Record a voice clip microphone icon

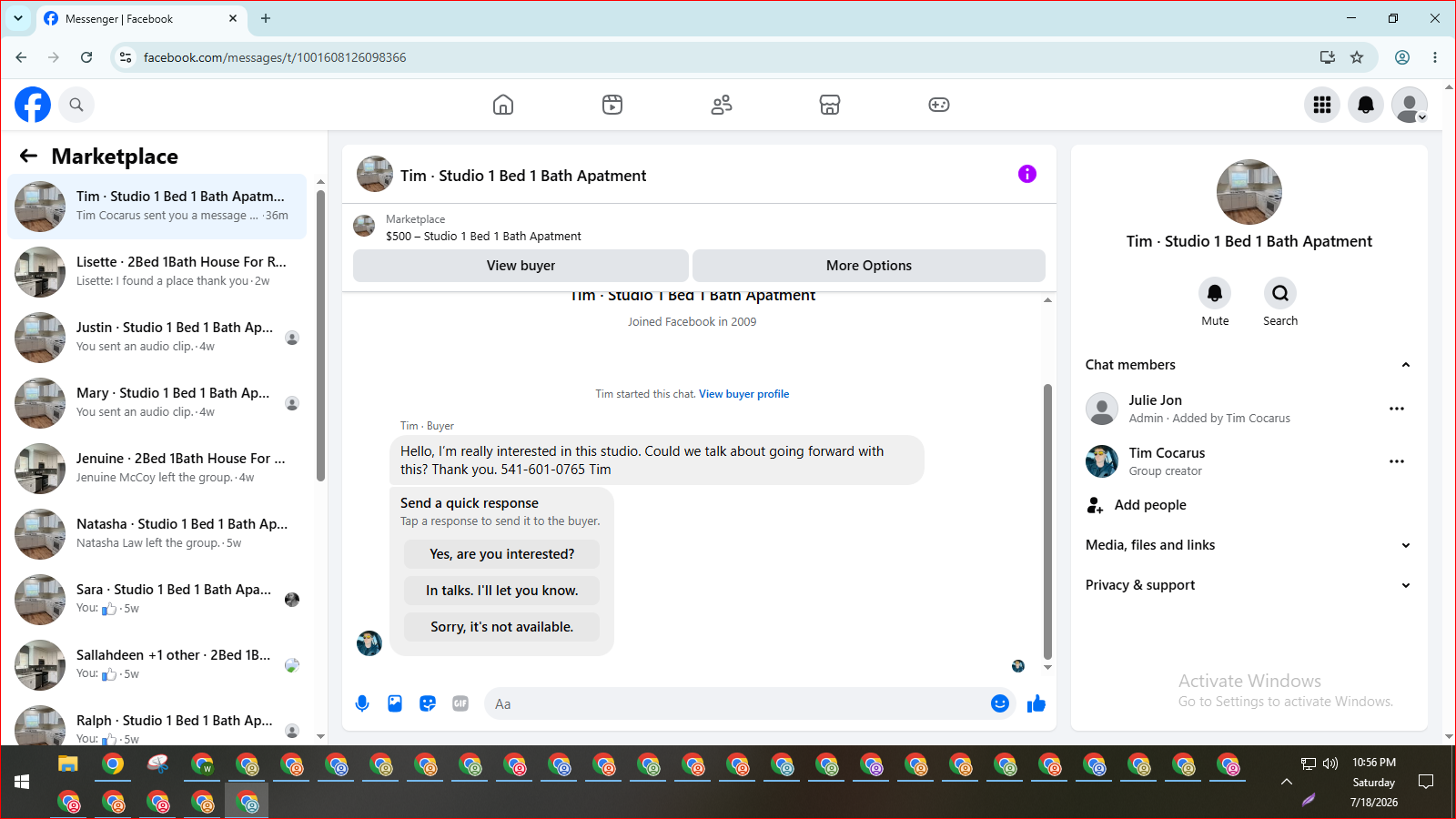point(362,703)
